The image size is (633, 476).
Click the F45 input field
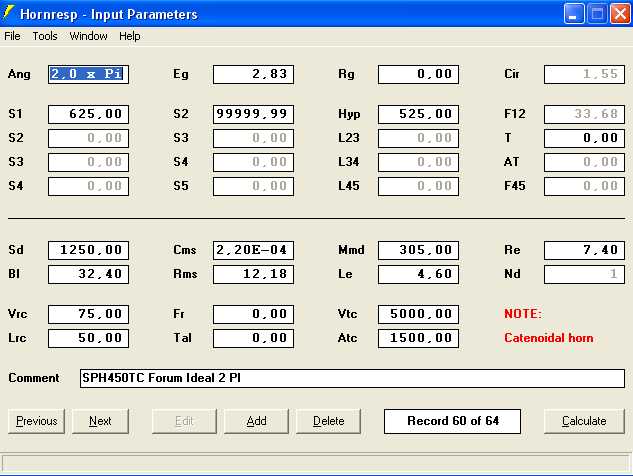click(x=584, y=186)
